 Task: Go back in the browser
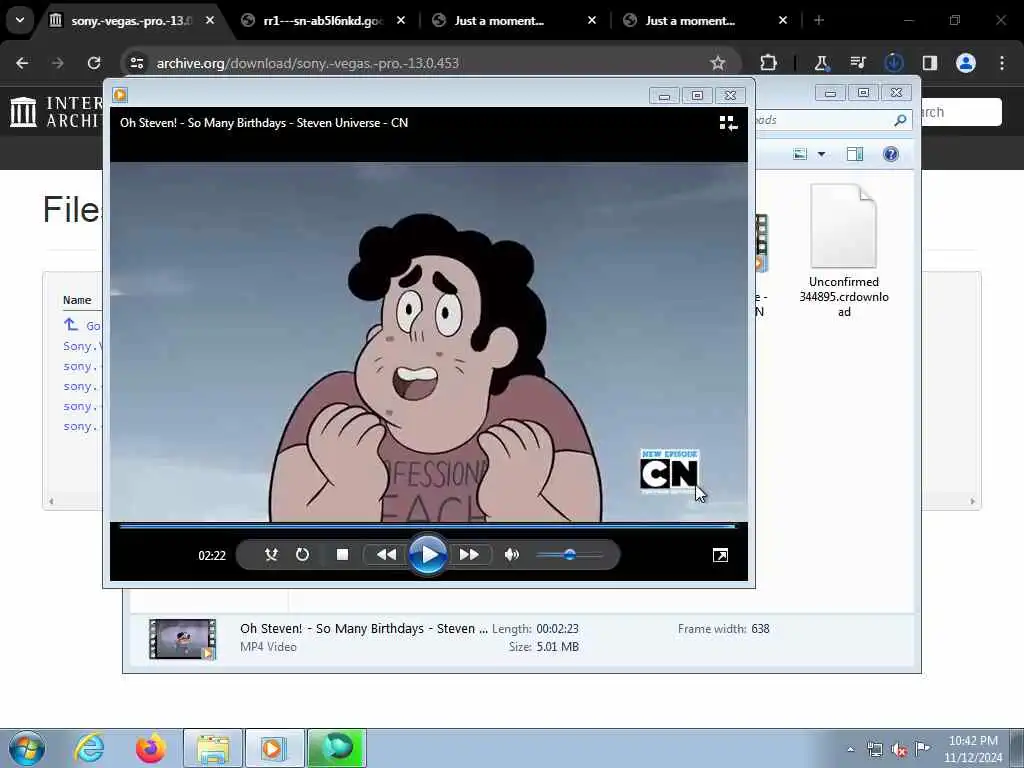pos(22,63)
